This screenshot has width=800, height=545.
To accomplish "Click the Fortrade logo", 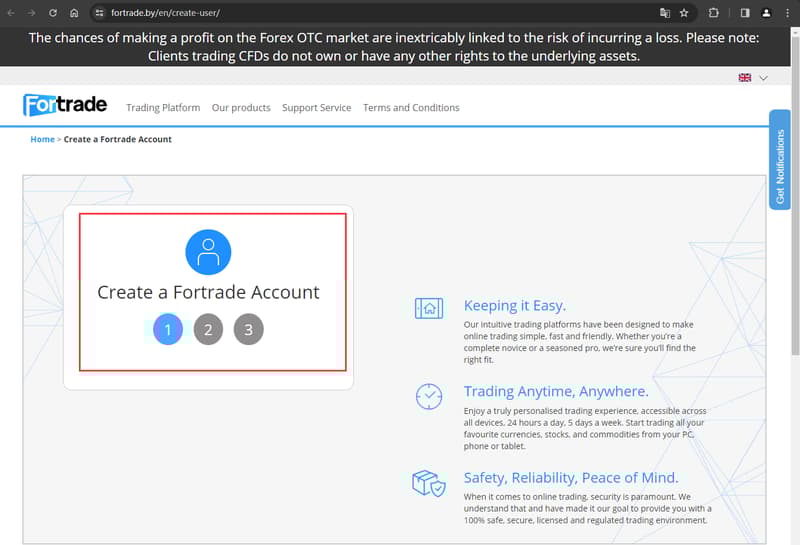I will click(x=66, y=106).
